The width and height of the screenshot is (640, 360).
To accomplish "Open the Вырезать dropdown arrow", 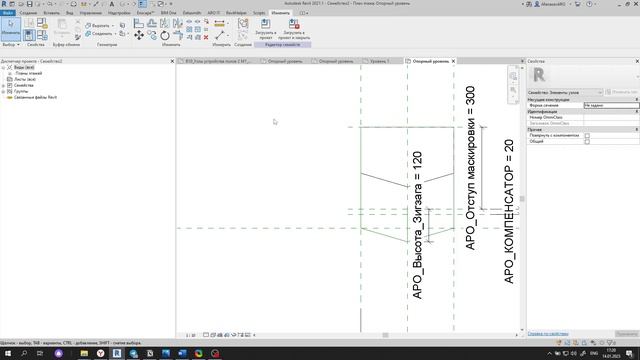I will (113, 26).
